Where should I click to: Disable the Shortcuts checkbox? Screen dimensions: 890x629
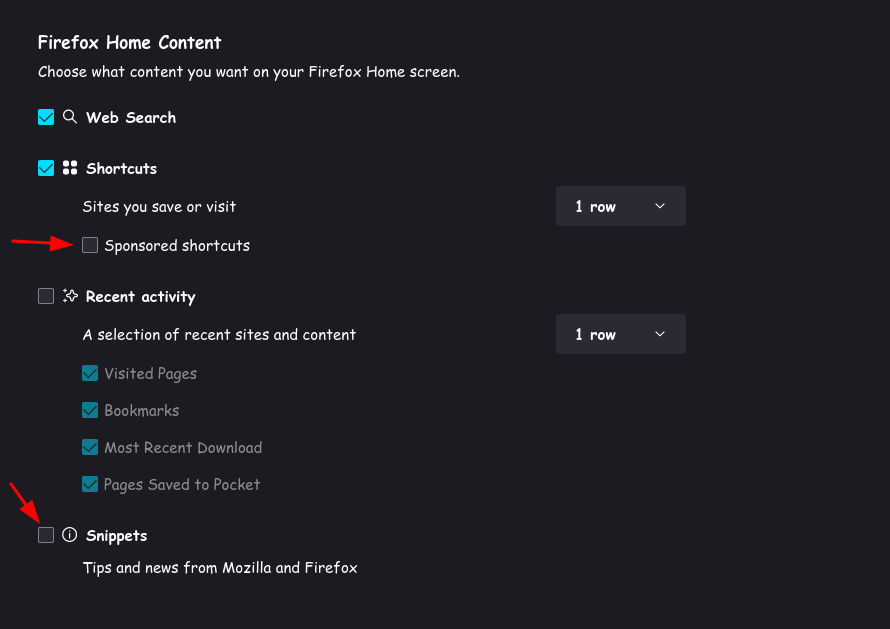tap(46, 168)
